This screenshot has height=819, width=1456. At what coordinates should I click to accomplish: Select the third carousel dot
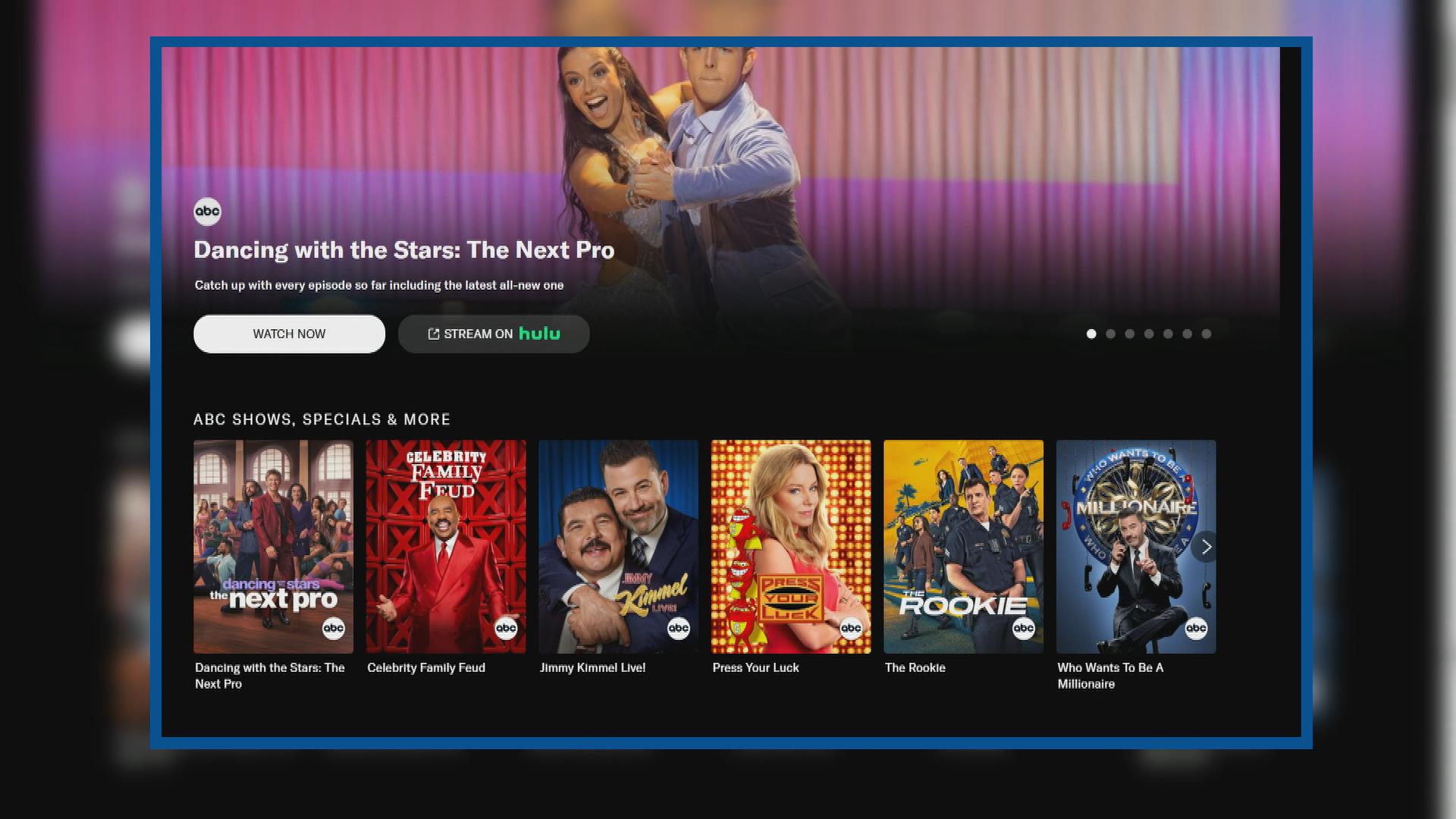point(1130,334)
